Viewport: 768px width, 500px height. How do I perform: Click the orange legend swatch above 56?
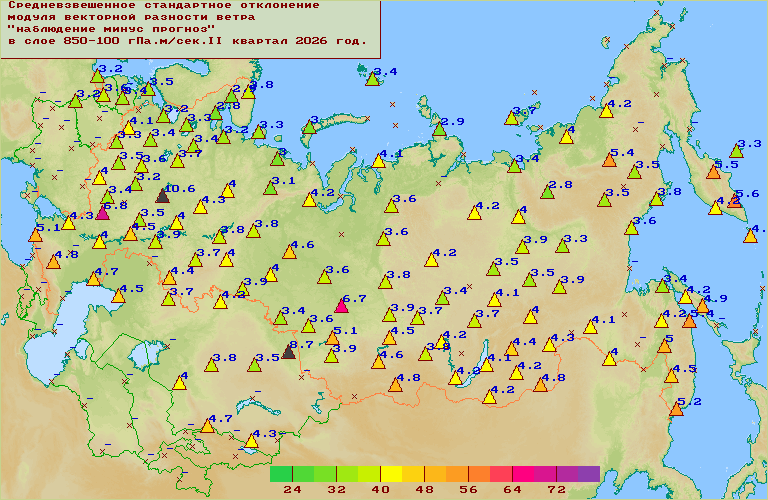coord(480,474)
